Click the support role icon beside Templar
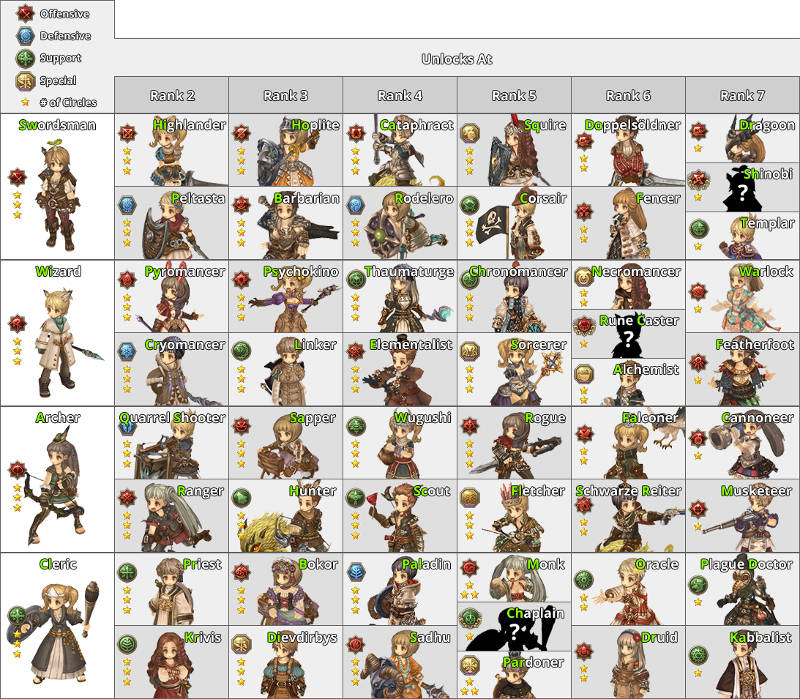800x699 pixels. point(699,228)
